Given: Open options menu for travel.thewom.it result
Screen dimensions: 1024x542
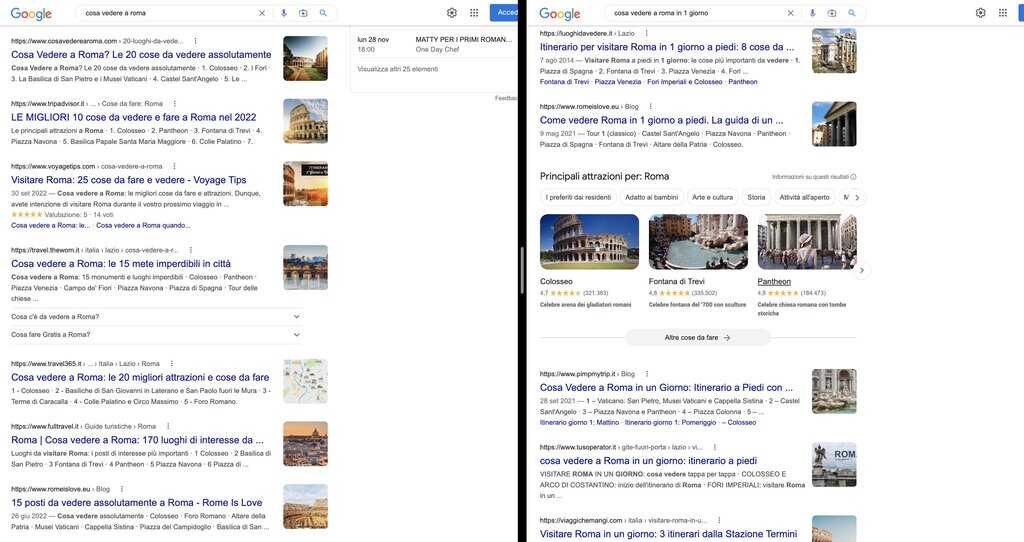Looking at the screenshot, I should [x=191, y=250].
